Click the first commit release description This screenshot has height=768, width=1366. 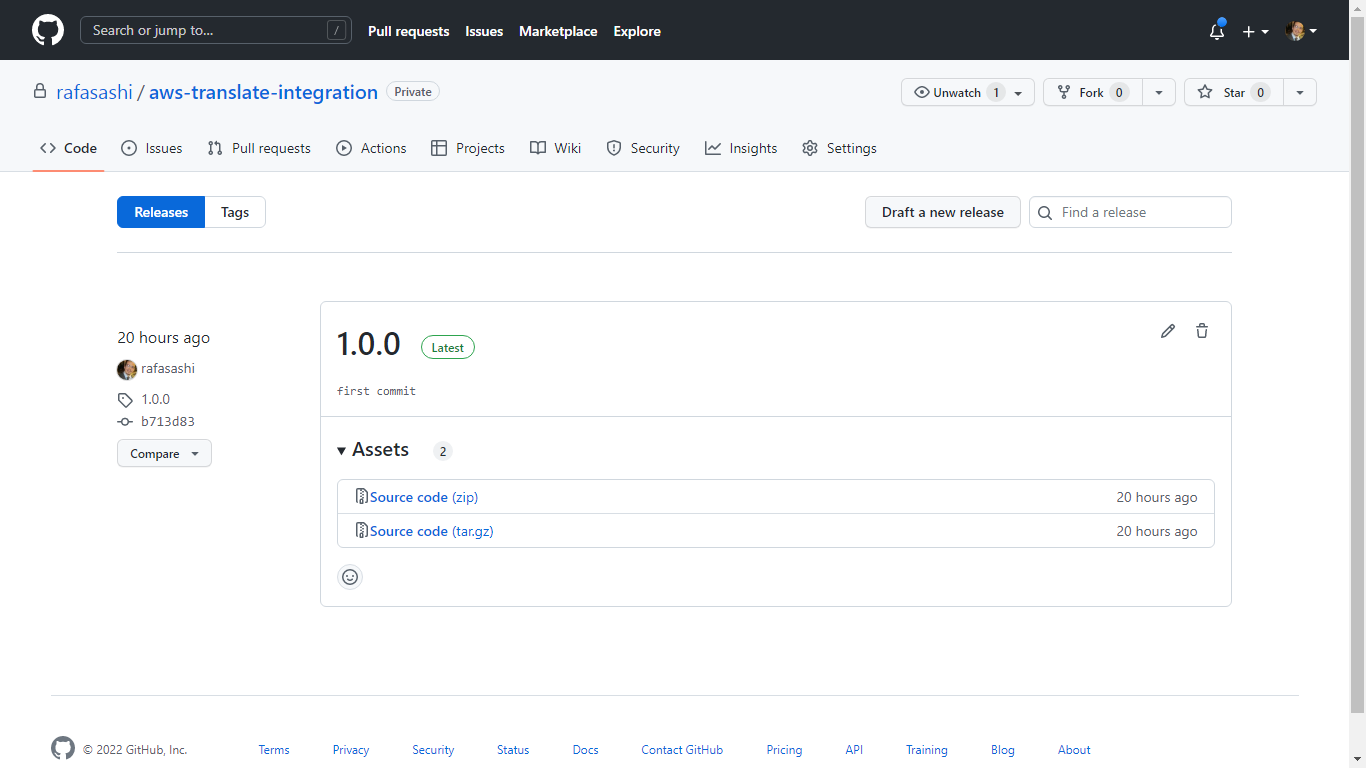(376, 391)
